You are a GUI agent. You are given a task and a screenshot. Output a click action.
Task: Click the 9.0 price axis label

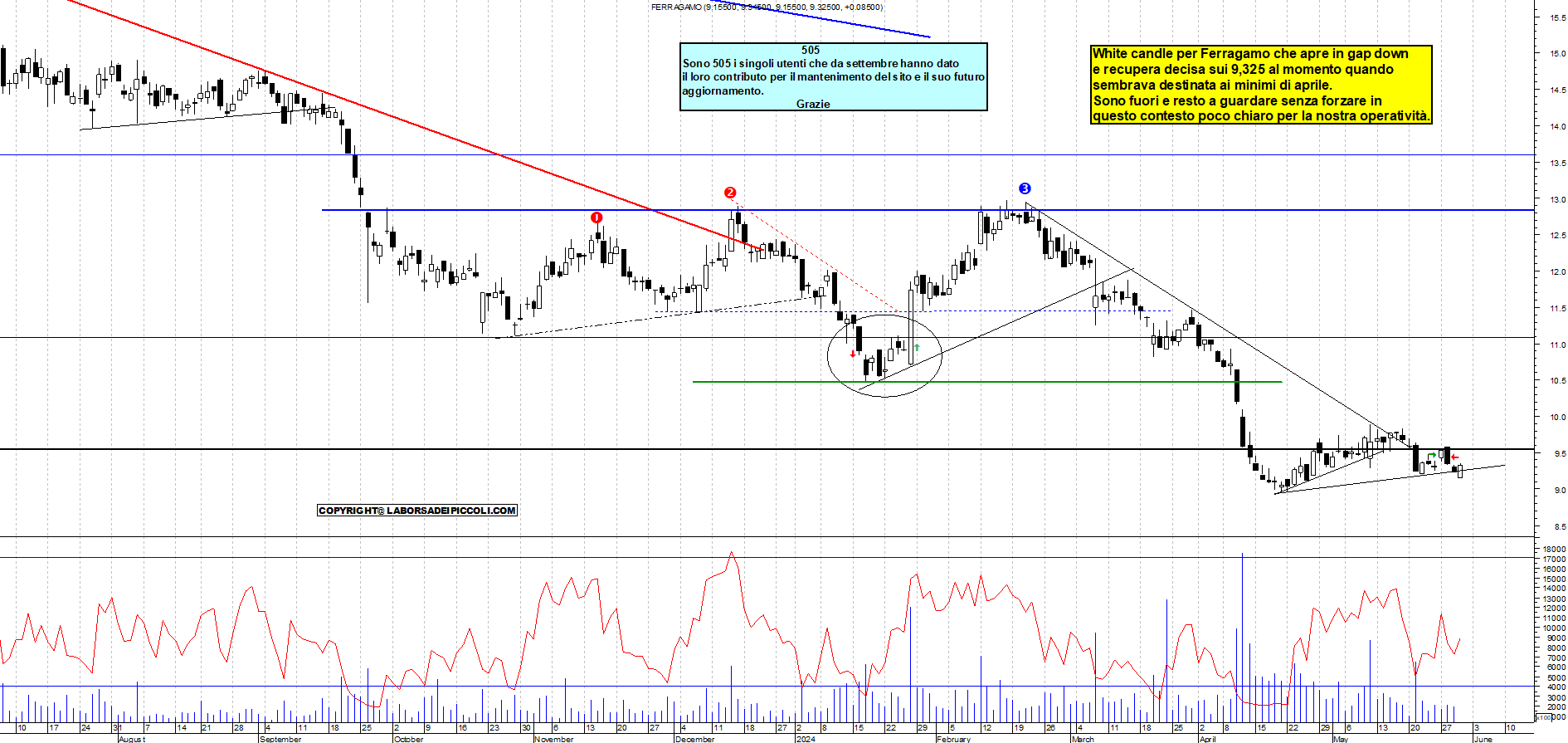[1560, 491]
